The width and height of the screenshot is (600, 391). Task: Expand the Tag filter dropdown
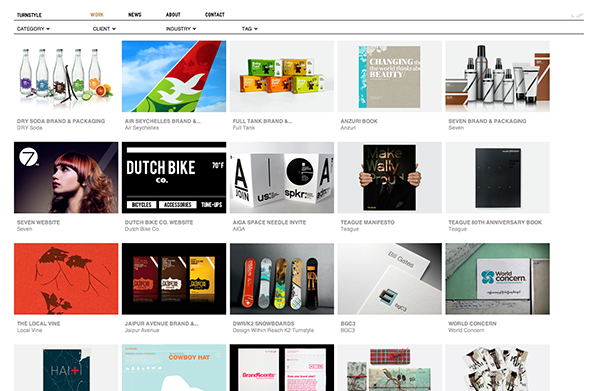click(249, 29)
